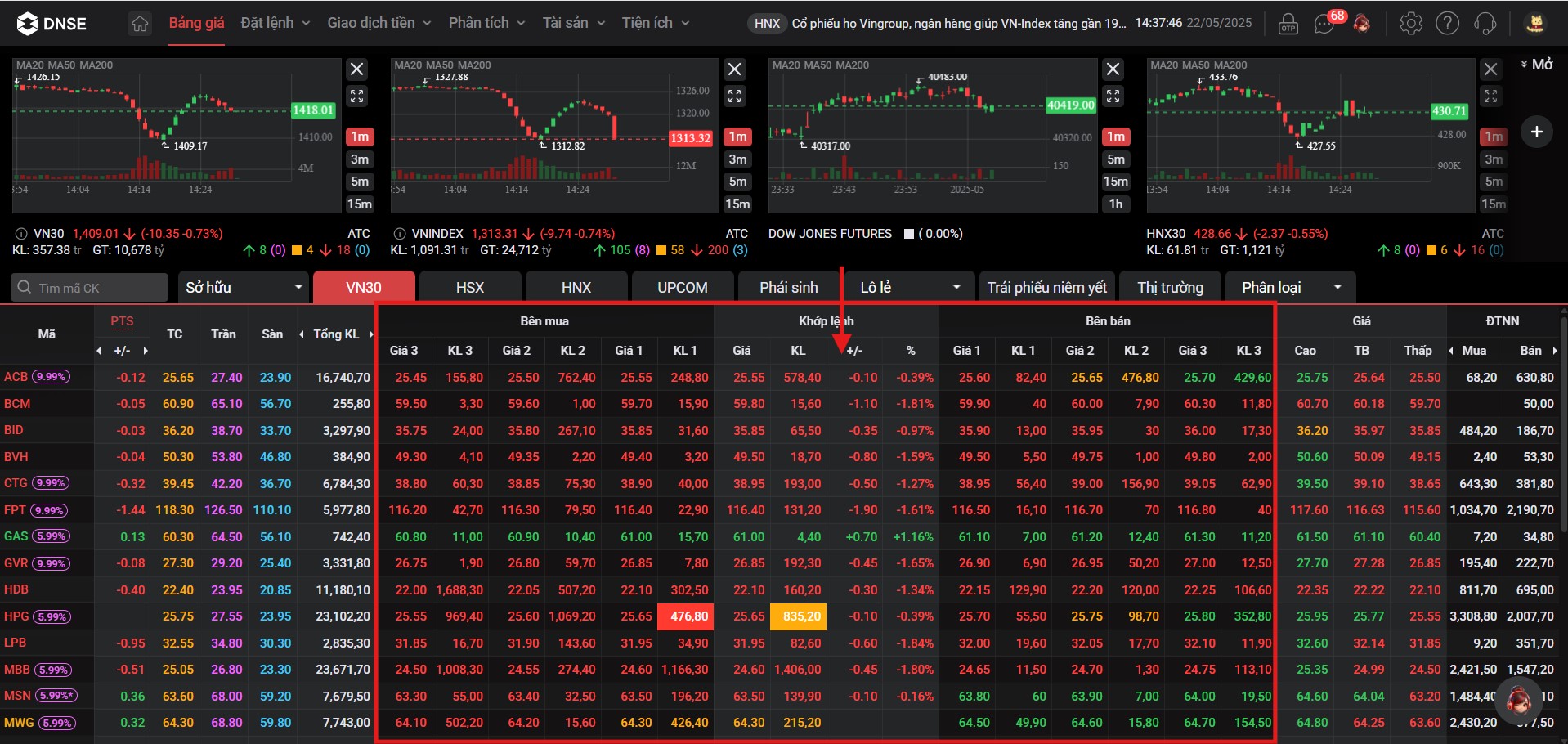Open chat messages with 68 badge
The height and width of the screenshot is (744, 1568).
tap(1326, 23)
